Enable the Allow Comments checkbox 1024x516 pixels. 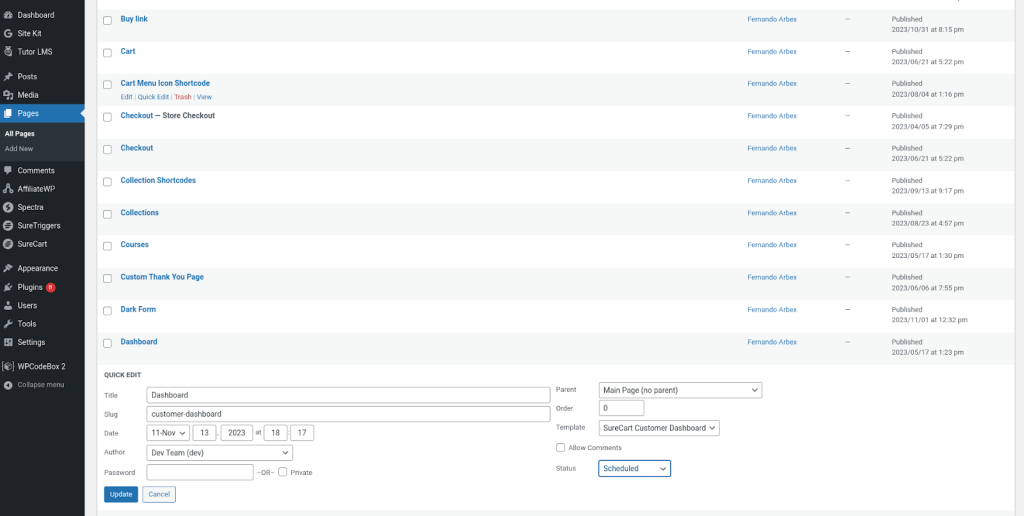(x=561, y=447)
